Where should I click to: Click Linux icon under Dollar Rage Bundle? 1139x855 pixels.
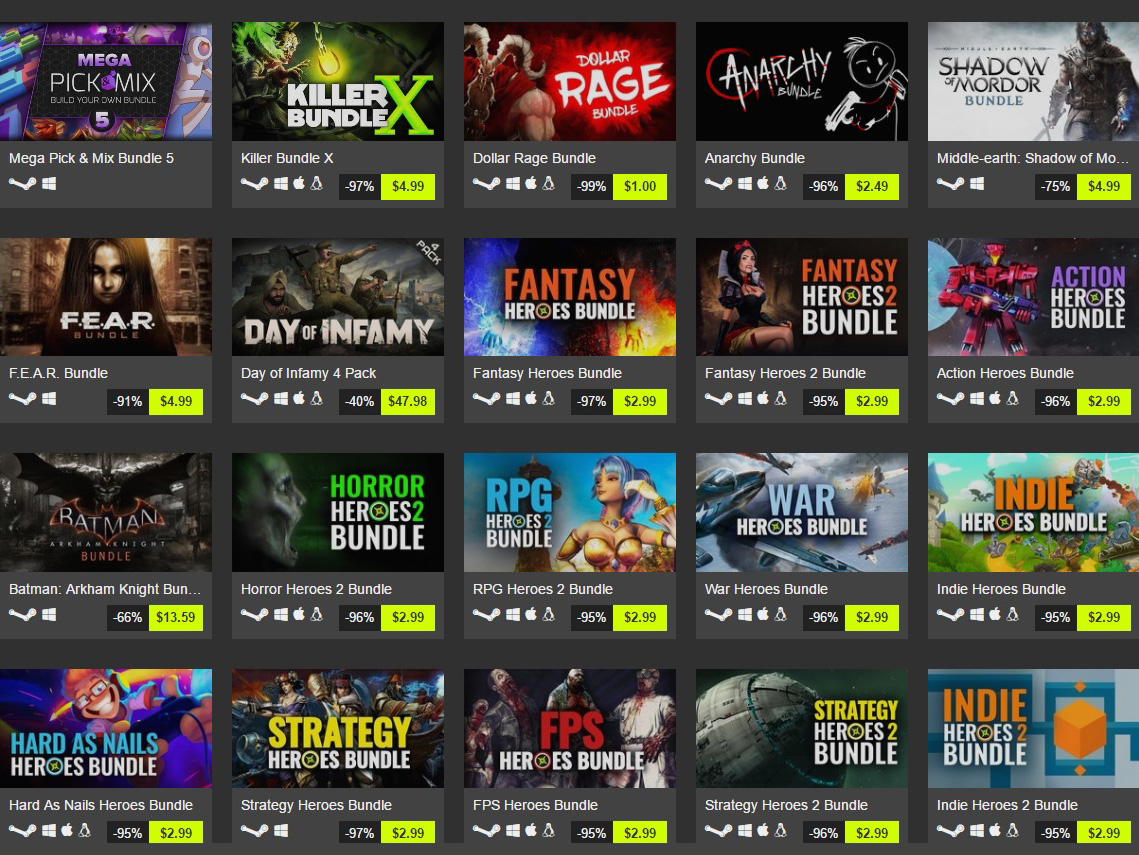(x=549, y=183)
